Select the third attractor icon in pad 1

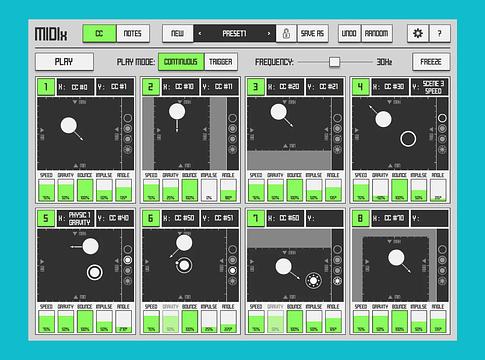tap(128, 139)
